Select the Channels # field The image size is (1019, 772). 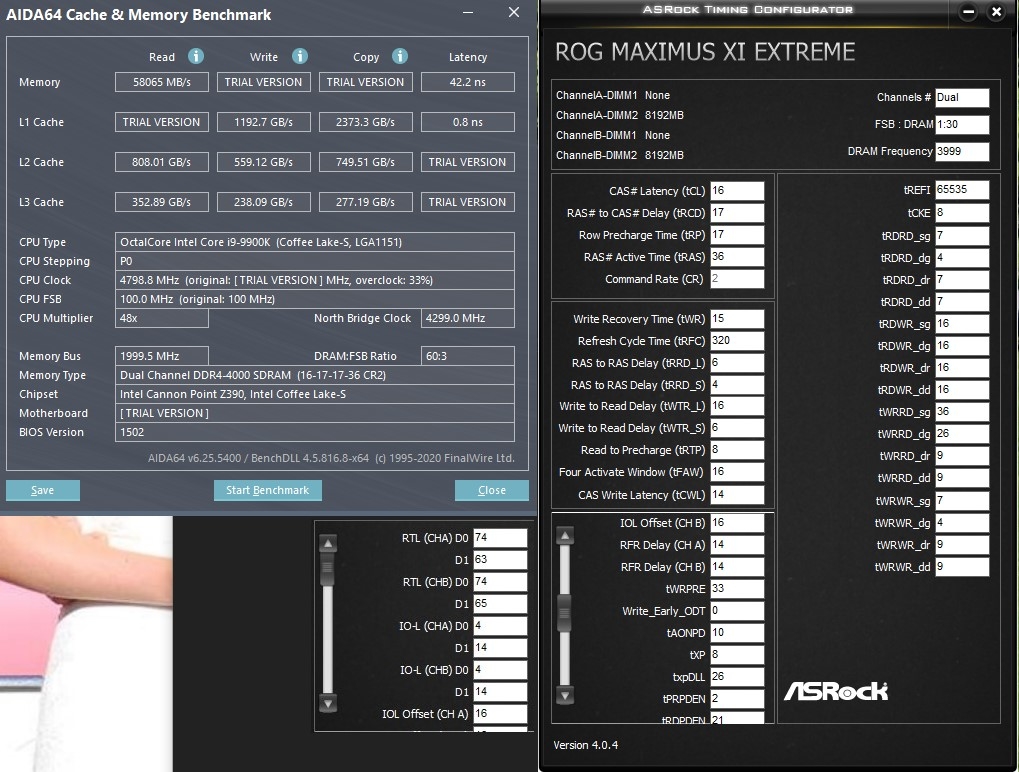(962, 97)
